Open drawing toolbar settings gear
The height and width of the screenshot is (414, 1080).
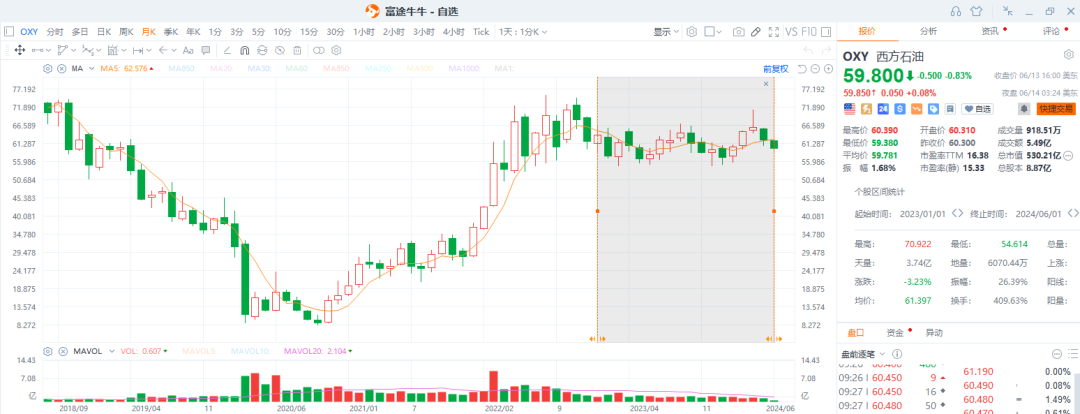tap(336, 50)
